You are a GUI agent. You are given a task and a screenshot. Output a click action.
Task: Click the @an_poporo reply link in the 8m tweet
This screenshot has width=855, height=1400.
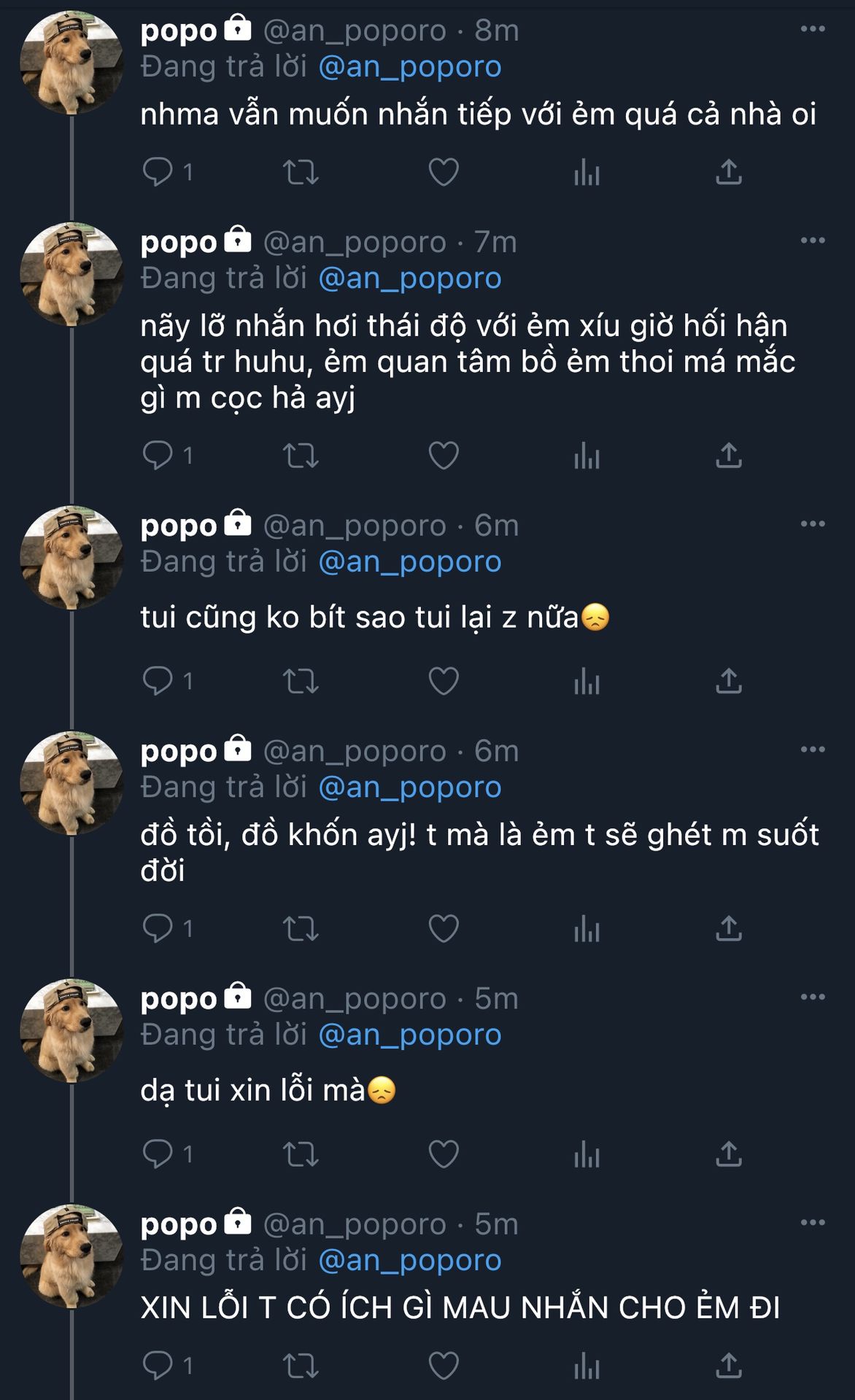coord(410,67)
